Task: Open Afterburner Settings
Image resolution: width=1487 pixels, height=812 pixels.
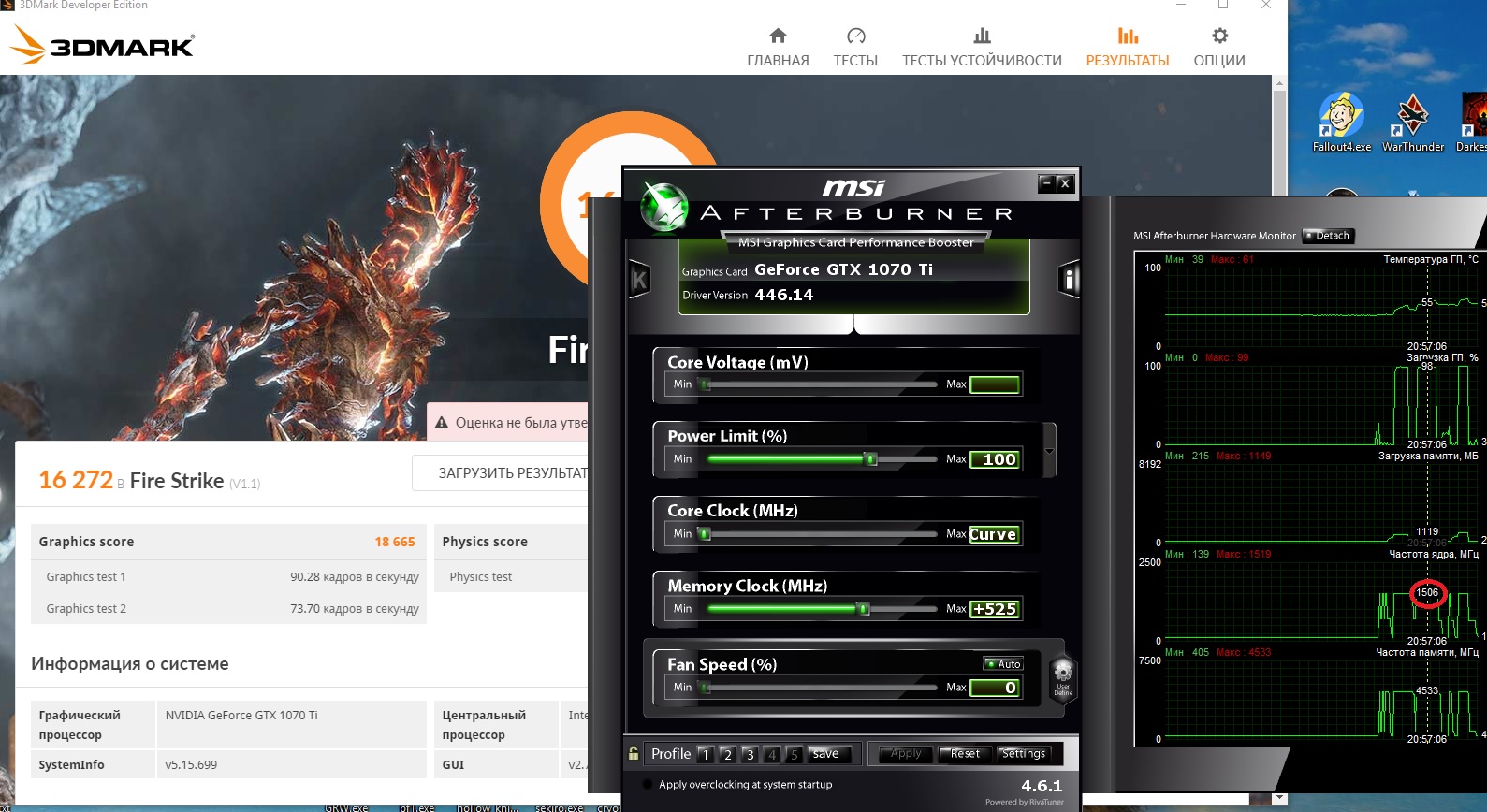Action: coord(1024,754)
